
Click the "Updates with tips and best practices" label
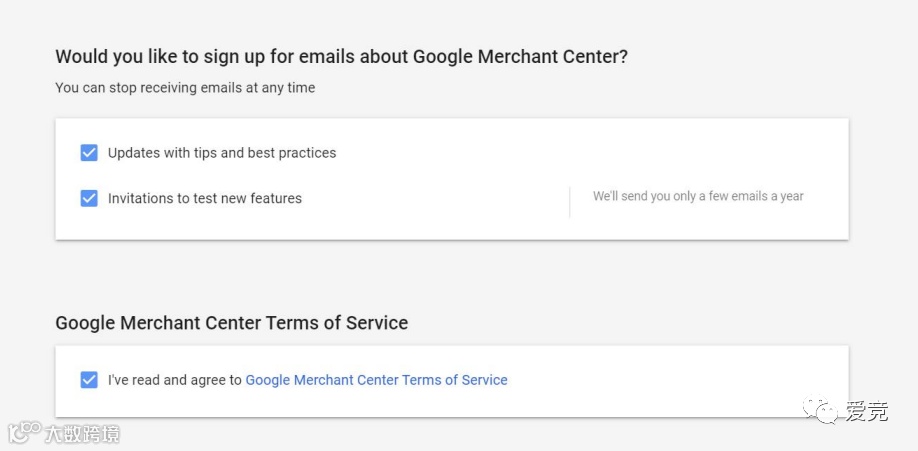(x=222, y=153)
